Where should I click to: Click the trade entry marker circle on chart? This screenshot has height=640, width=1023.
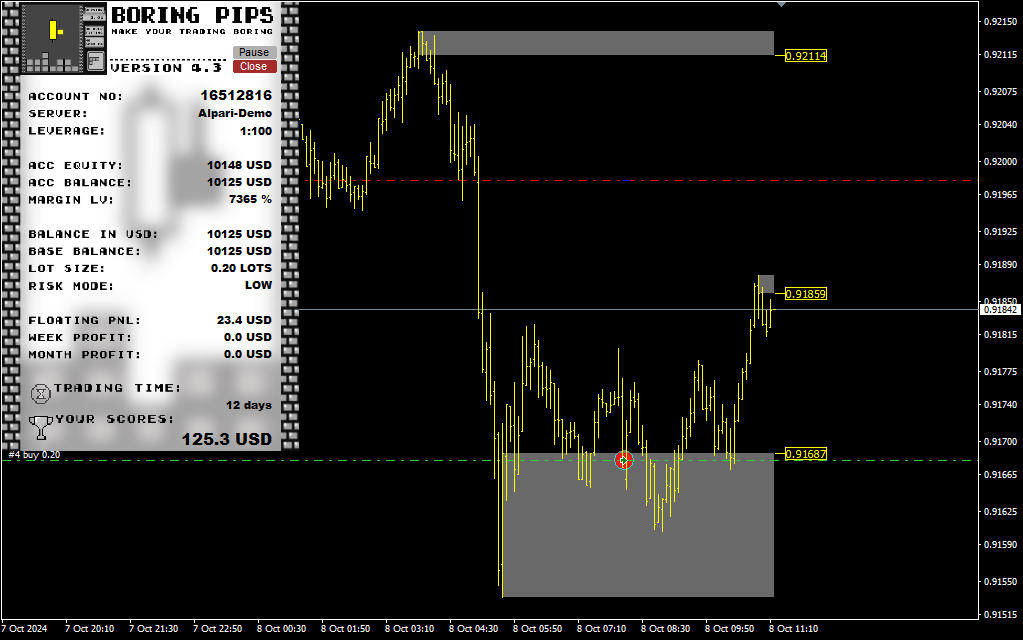point(624,460)
